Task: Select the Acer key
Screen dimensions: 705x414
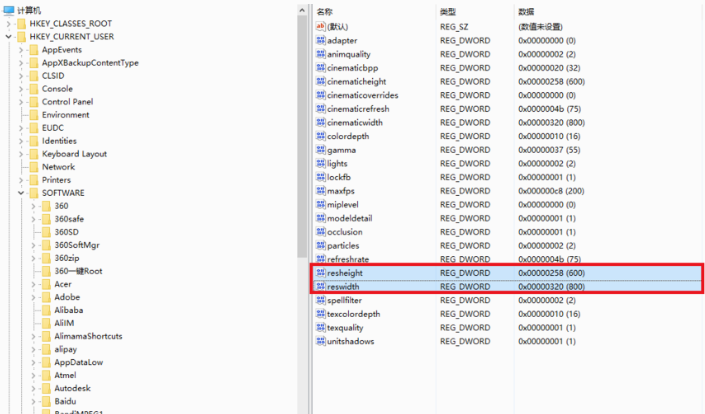Action: point(63,284)
